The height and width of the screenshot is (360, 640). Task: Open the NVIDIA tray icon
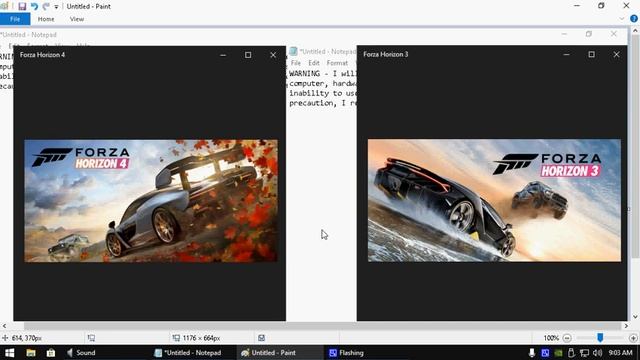(558, 353)
